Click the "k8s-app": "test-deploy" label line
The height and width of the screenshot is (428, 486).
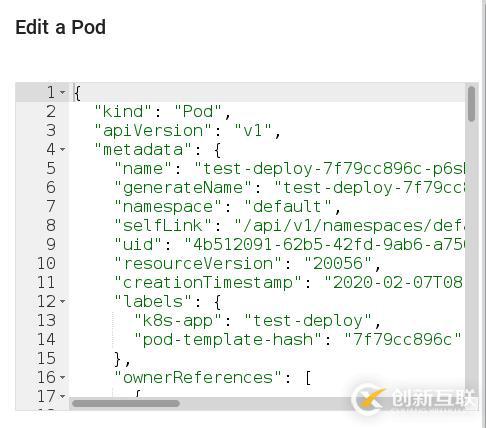(x=257, y=321)
